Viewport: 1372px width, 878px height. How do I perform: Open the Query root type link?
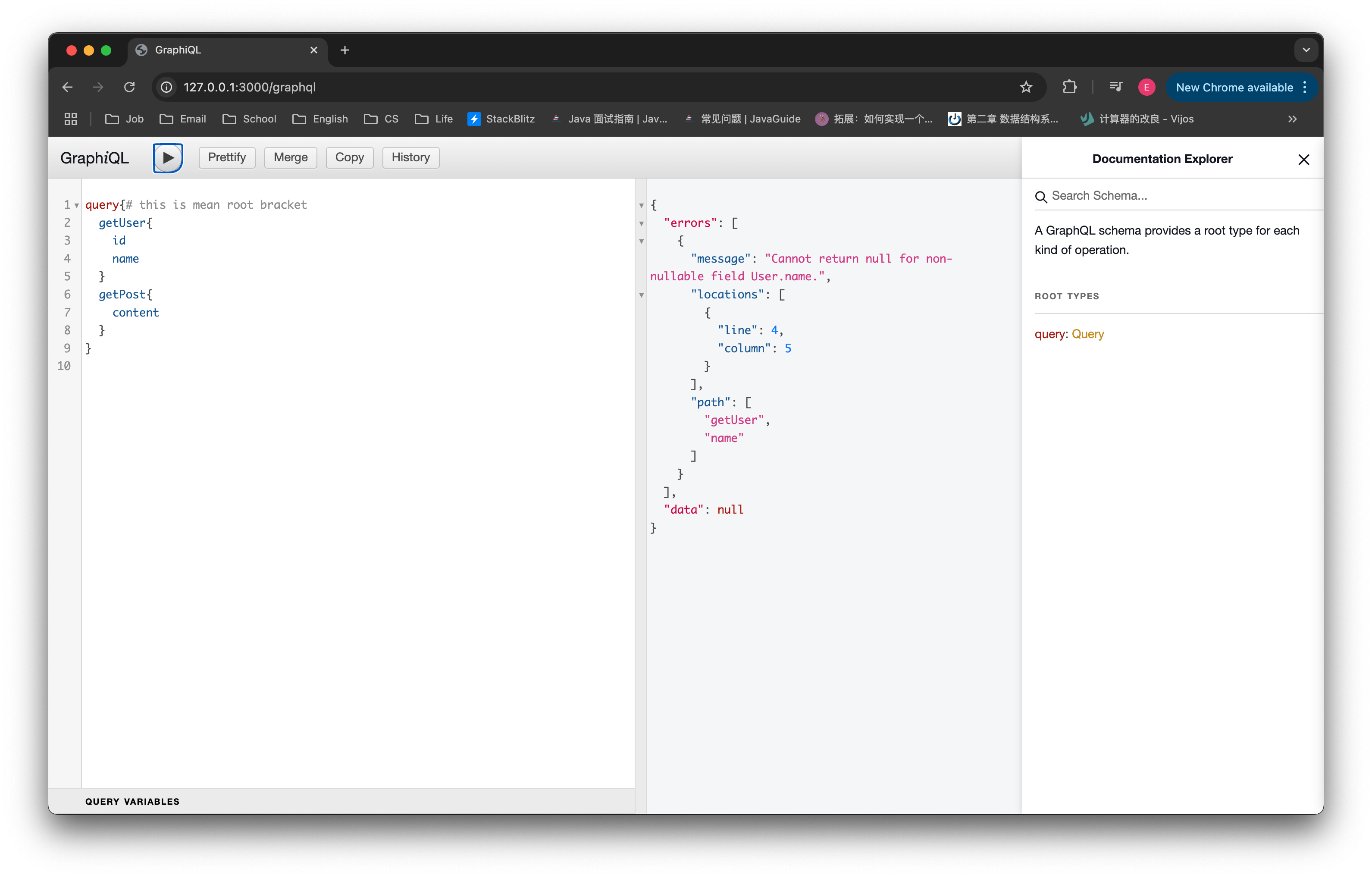point(1087,334)
